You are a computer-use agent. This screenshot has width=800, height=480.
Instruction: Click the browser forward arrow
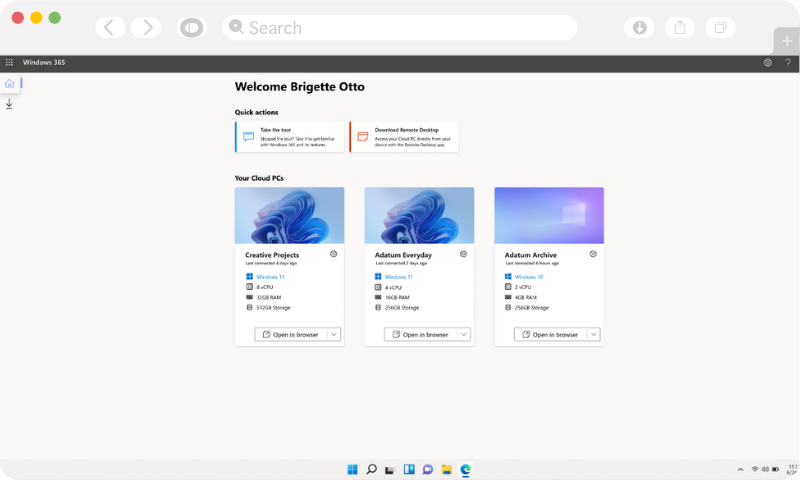click(146, 28)
